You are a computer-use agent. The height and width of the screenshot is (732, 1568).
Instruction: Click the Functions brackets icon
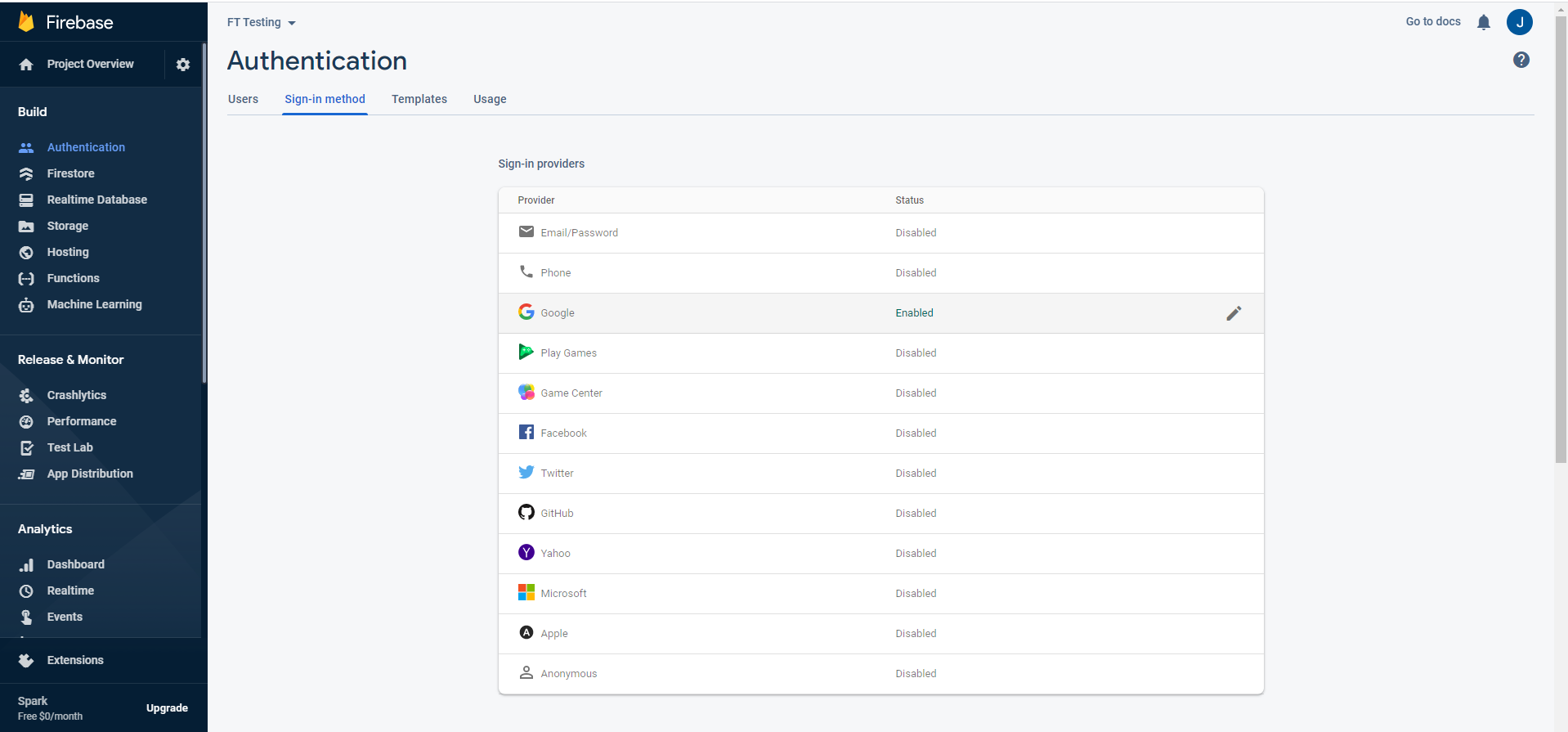pyautogui.click(x=26, y=278)
